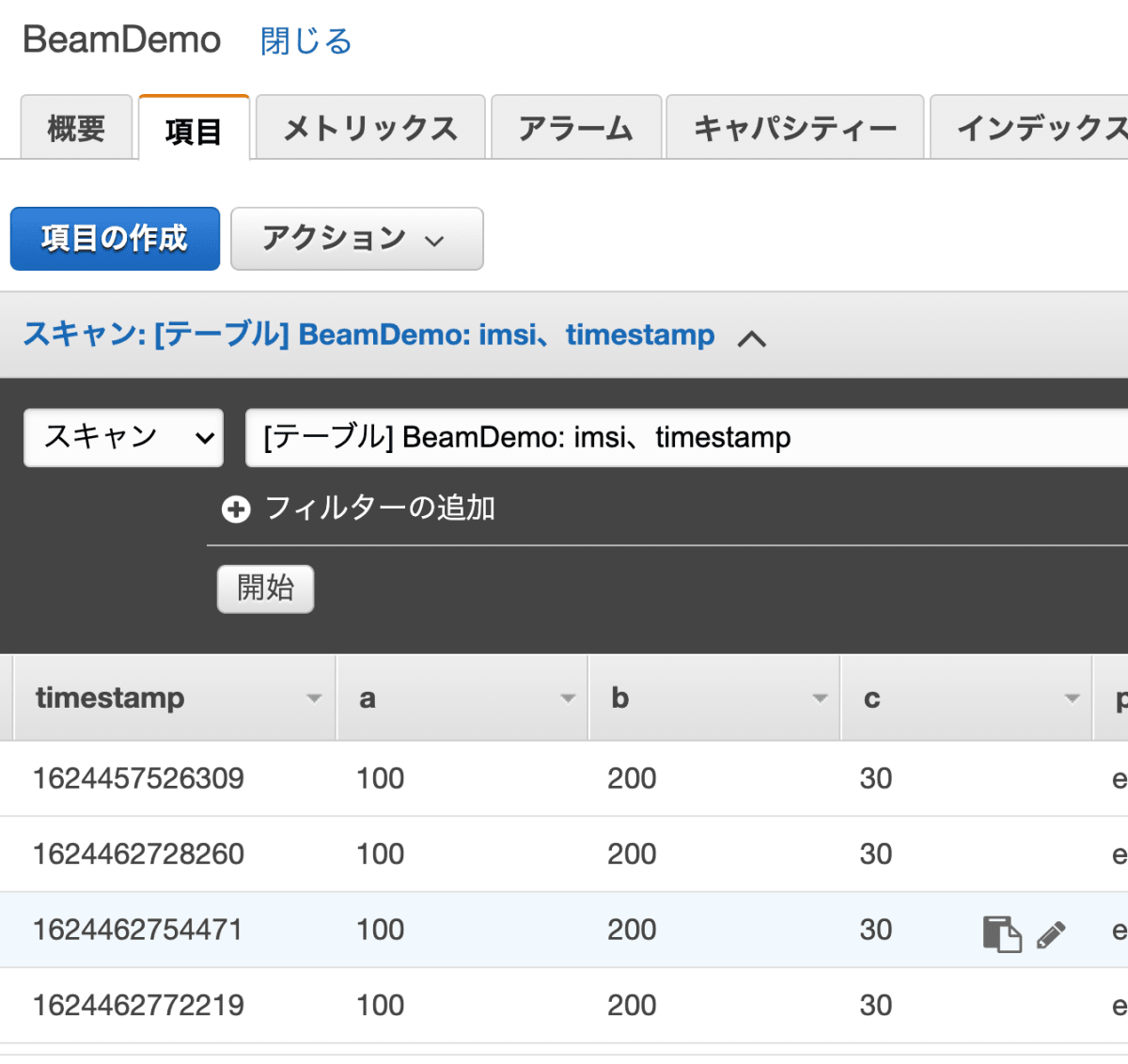Click the plus icon for adding filter
Image resolution: width=1128 pixels, height=1064 pixels.
click(x=236, y=509)
